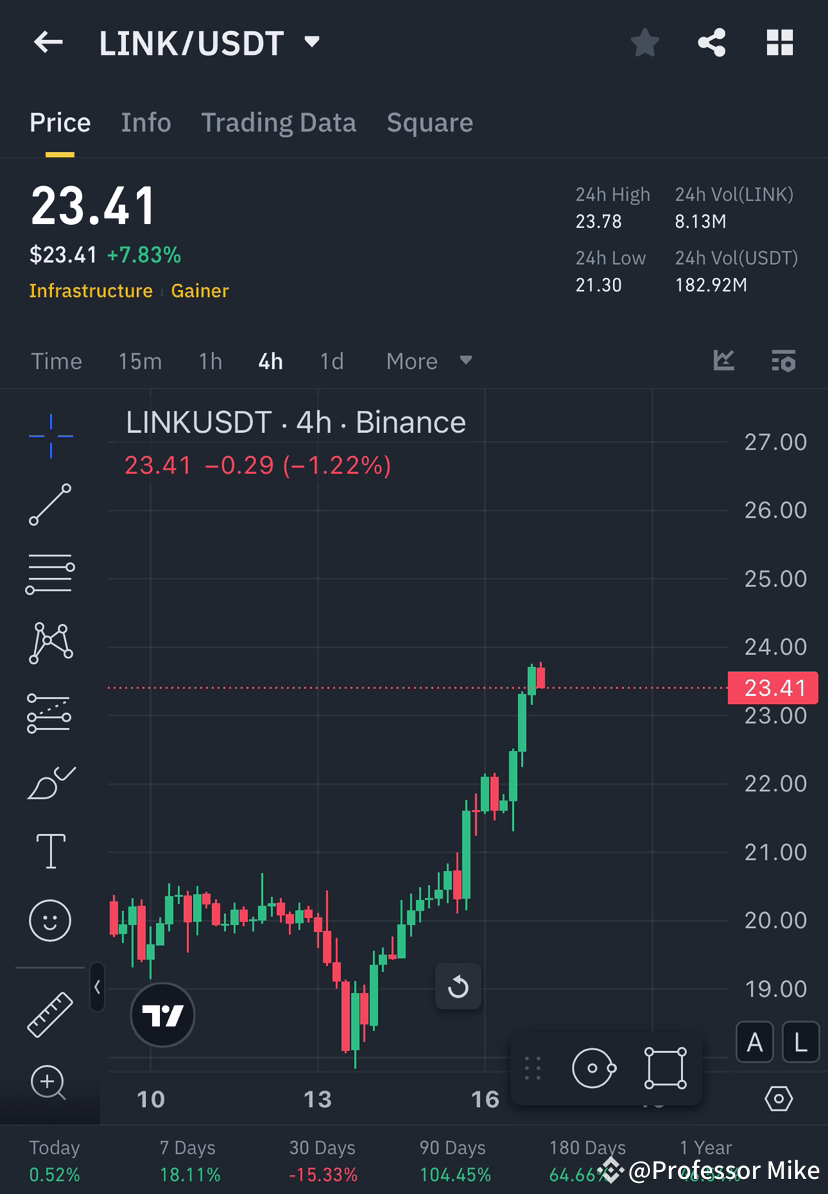828x1194 pixels.
Task: Toggle auto-scale with the A button
Action: click(x=754, y=1042)
